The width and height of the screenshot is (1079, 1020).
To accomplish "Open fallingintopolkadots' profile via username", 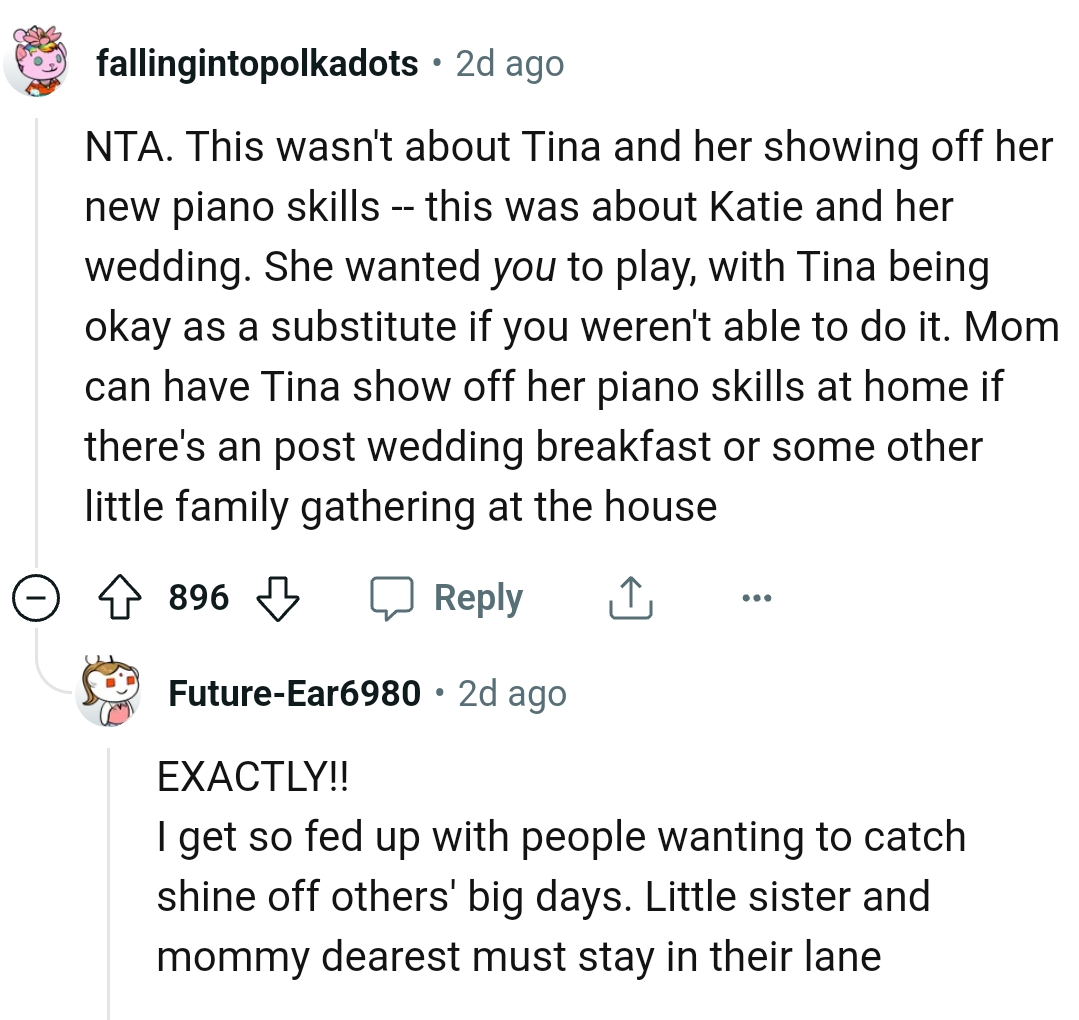I will tap(255, 62).
